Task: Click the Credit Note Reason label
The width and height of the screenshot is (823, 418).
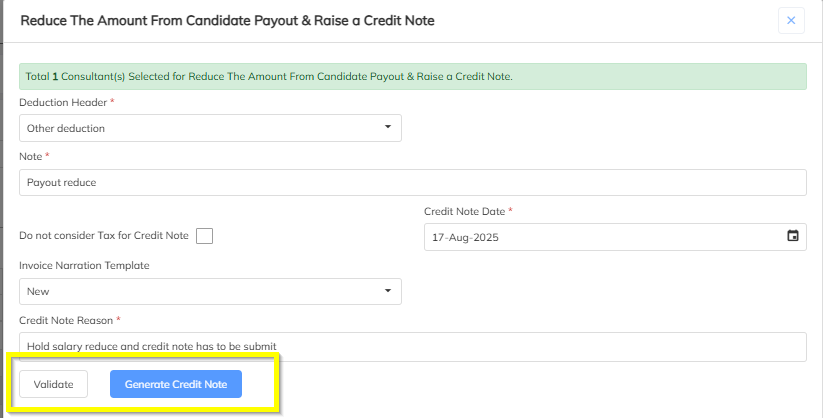Action: pos(66,320)
